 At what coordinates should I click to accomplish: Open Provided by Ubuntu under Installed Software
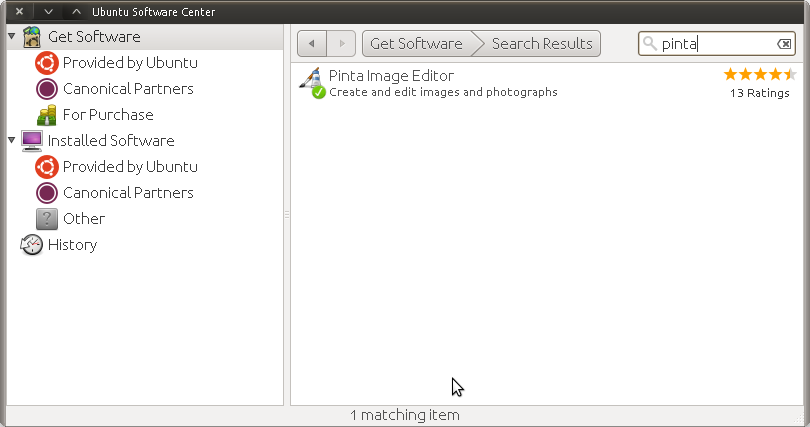130,167
